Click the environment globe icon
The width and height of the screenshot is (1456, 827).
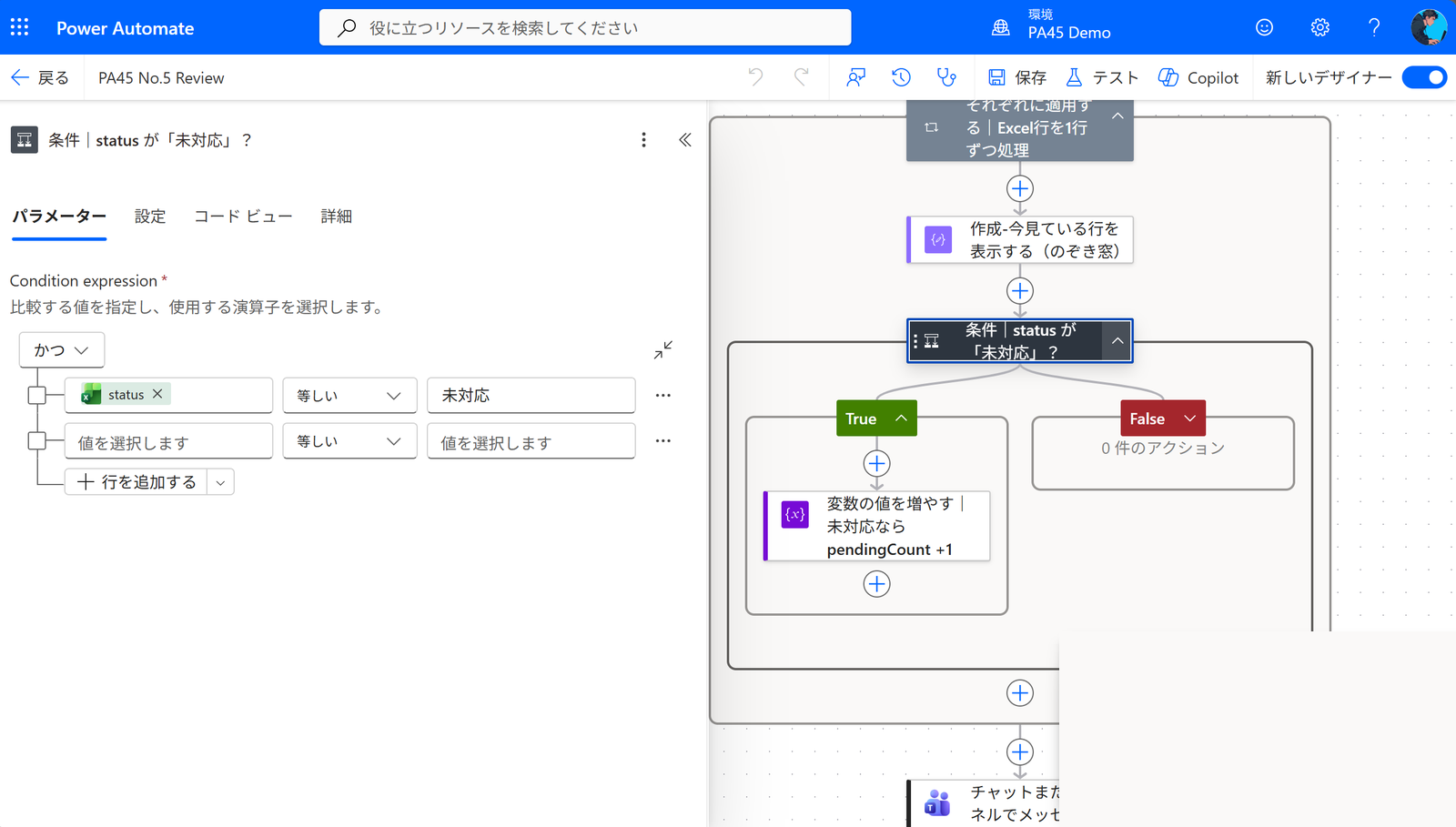coord(1000,27)
